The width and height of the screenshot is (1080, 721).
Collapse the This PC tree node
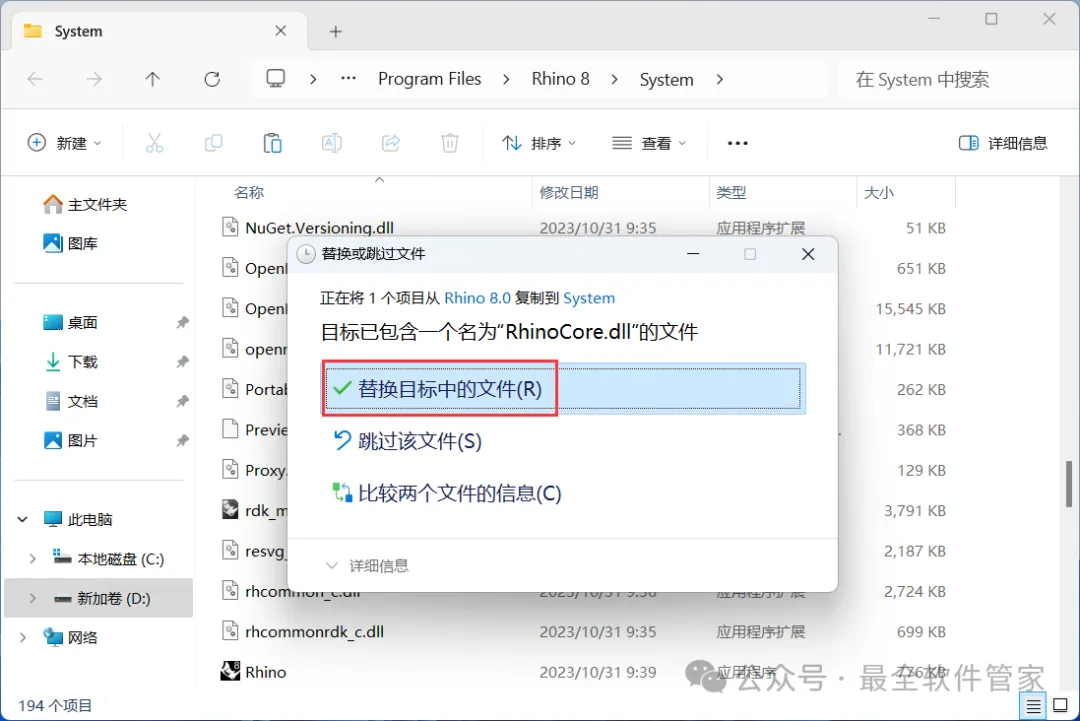pyautogui.click(x=23, y=519)
